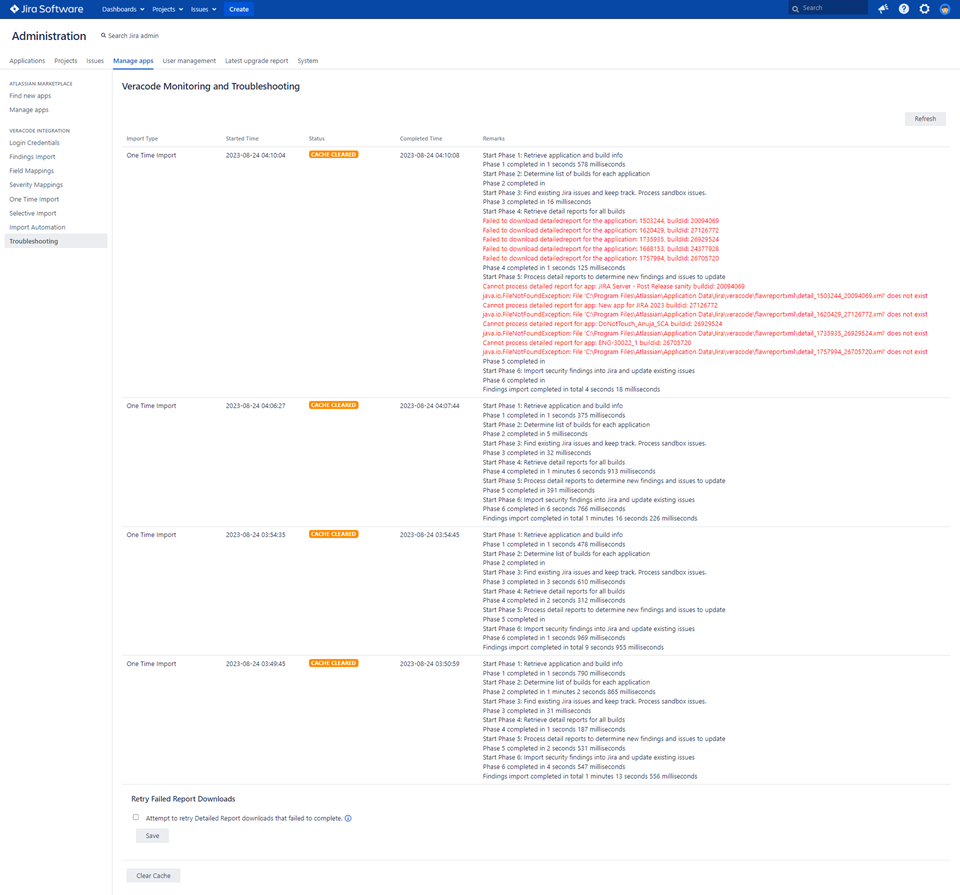
Task: Switch to the Issues admin tab
Action: (x=95, y=61)
